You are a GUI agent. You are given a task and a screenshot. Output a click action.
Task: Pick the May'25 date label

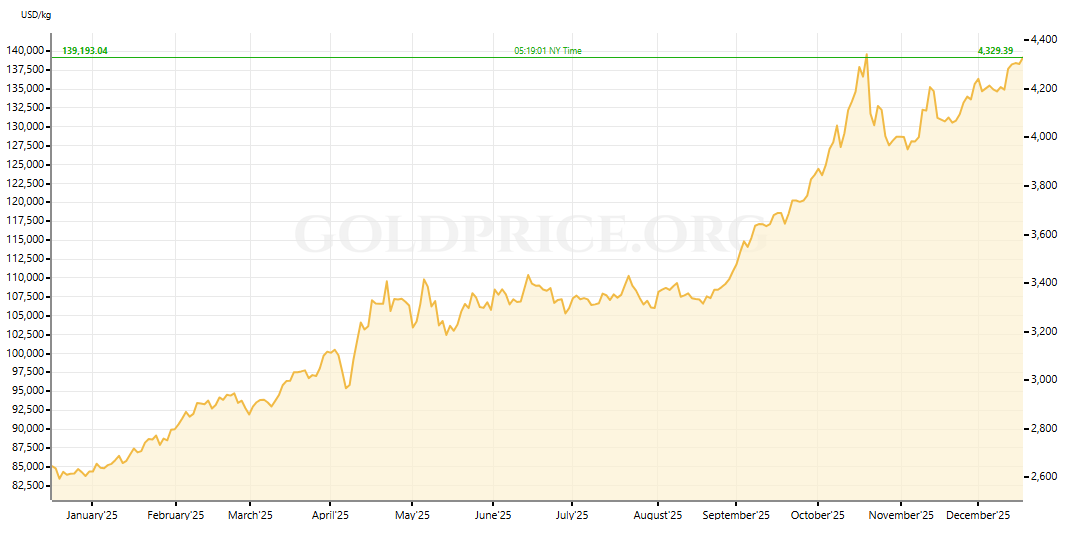coord(413,515)
